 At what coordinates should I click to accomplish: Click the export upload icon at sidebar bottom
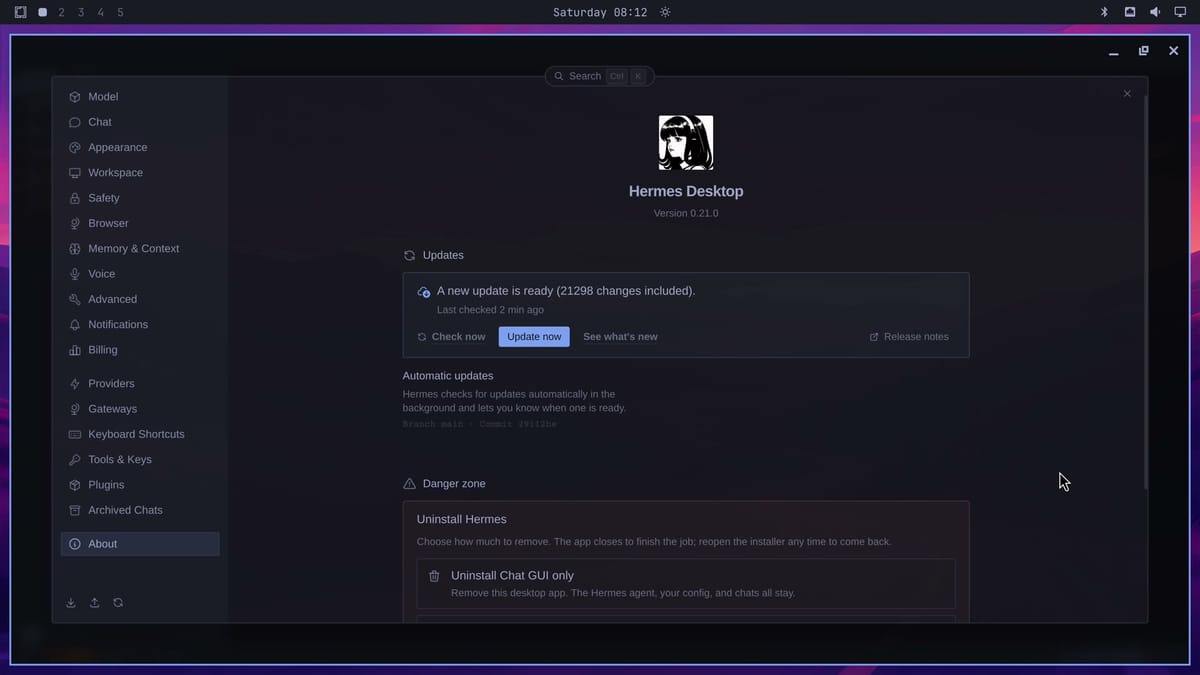point(95,603)
